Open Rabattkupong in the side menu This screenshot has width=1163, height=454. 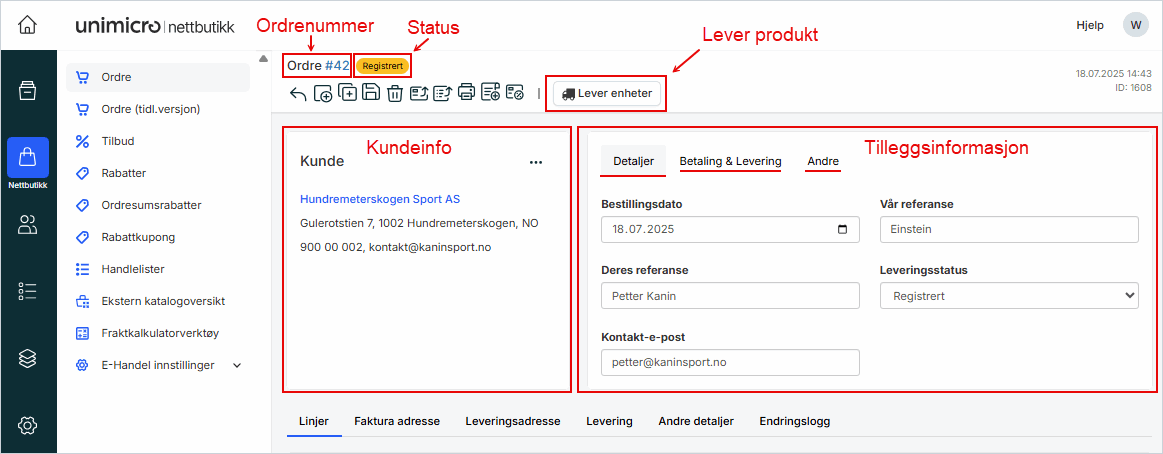tap(138, 237)
